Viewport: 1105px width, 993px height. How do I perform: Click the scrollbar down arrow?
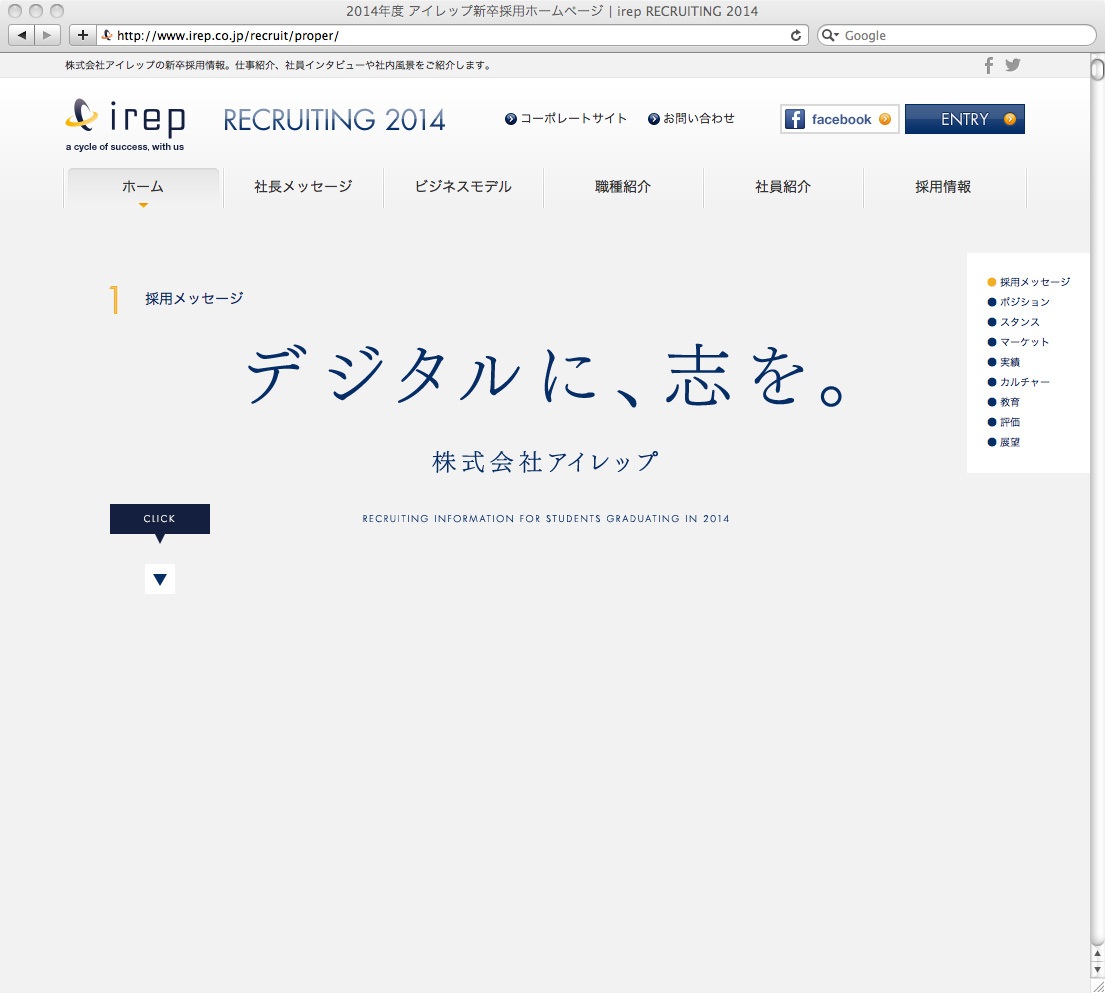pos(1097,970)
